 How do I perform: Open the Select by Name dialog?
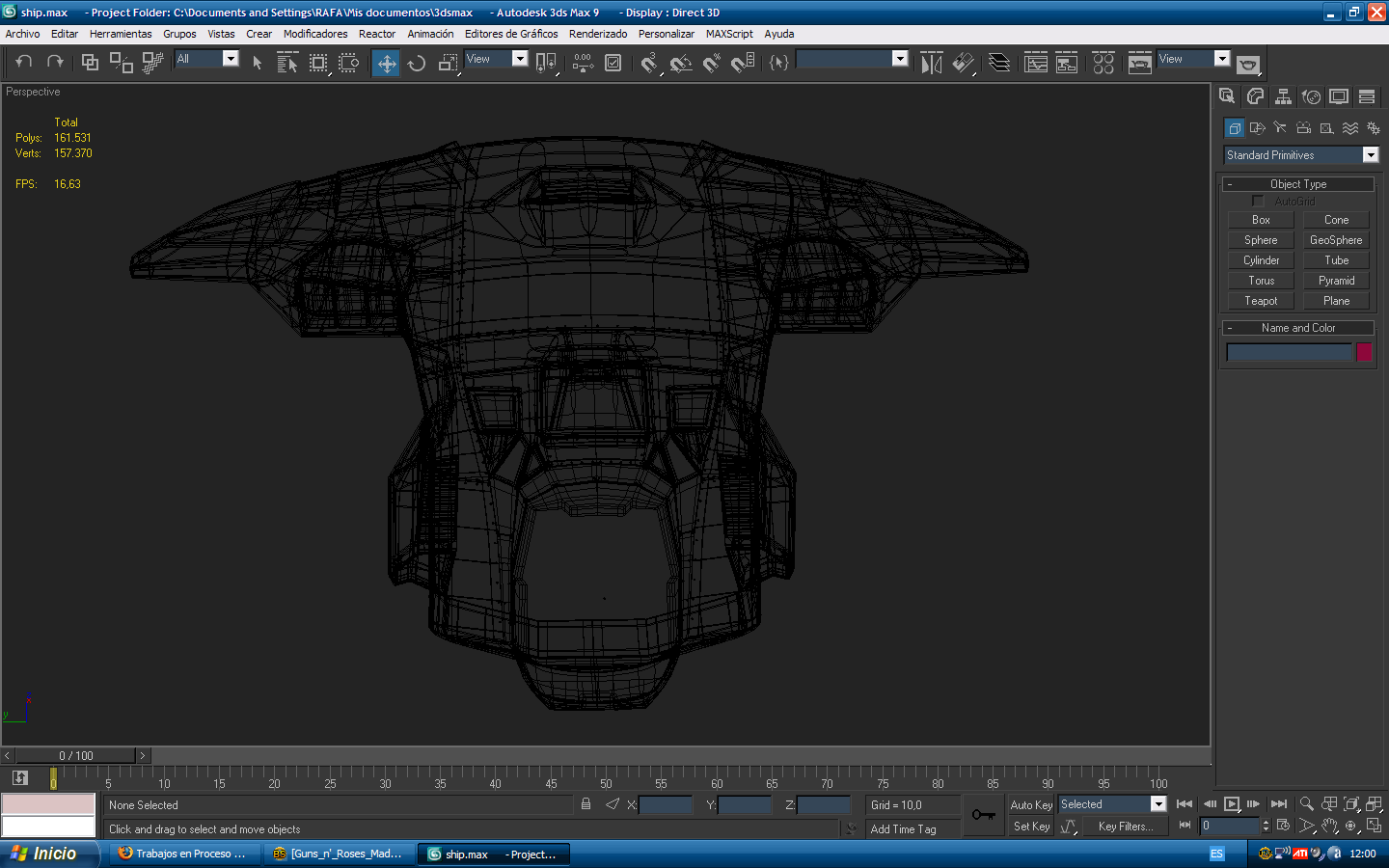(x=286, y=64)
